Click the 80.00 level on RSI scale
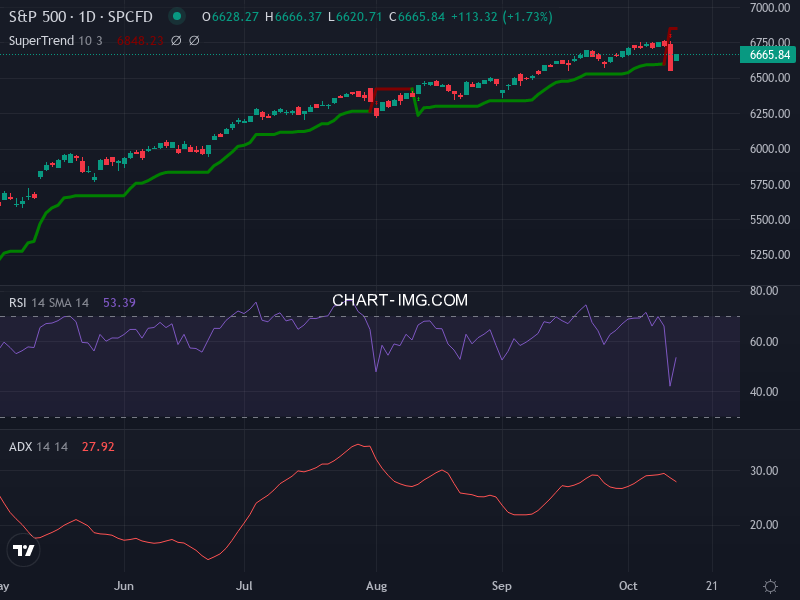This screenshot has height=600, width=800. click(x=764, y=291)
